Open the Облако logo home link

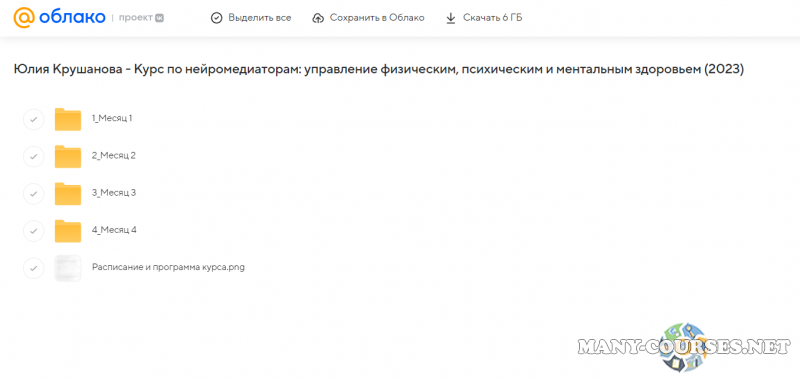pyautogui.click(x=59, y=18)
